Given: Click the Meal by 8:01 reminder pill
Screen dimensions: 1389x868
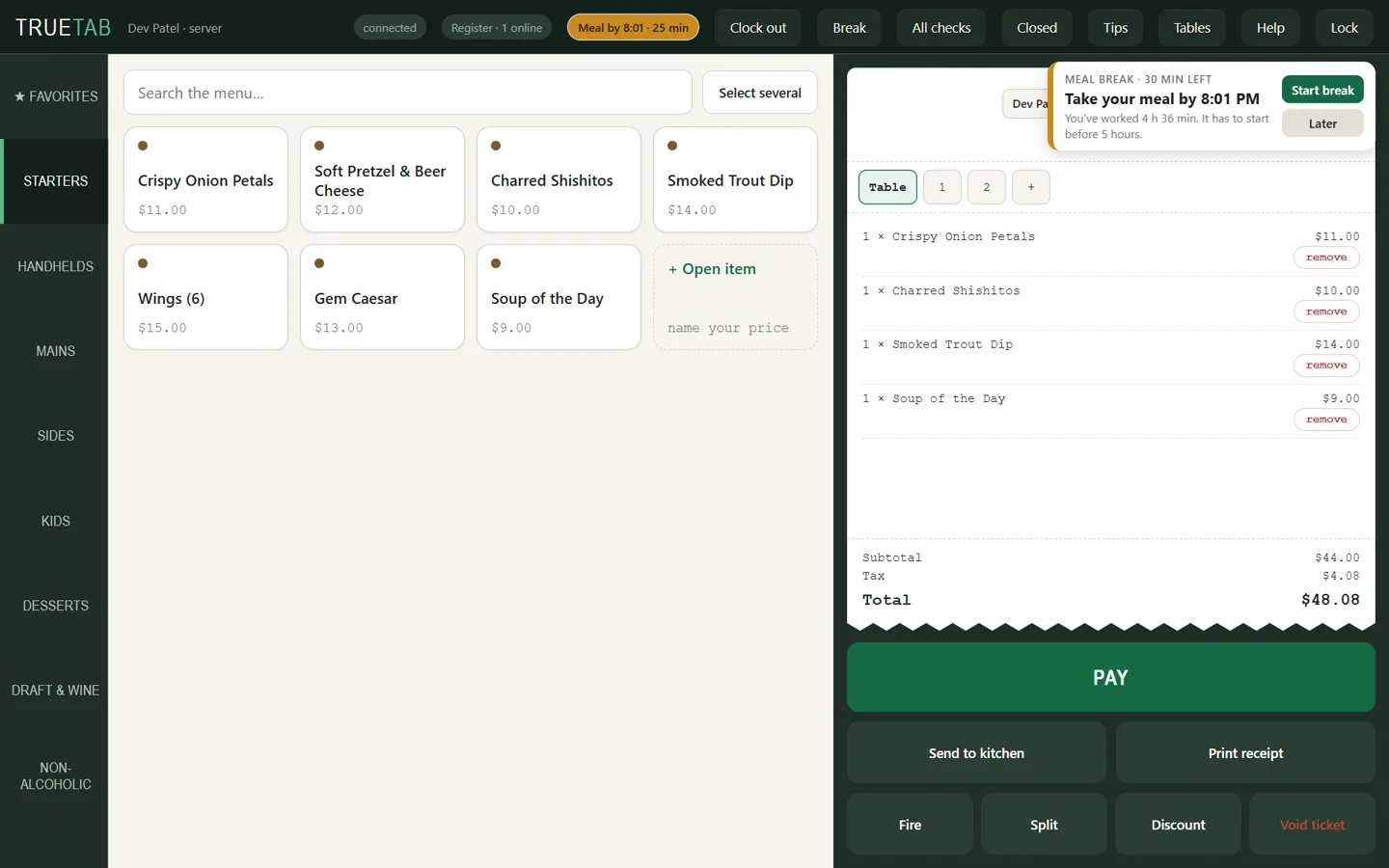Looking at the screenshot, I should coord(633,28).
